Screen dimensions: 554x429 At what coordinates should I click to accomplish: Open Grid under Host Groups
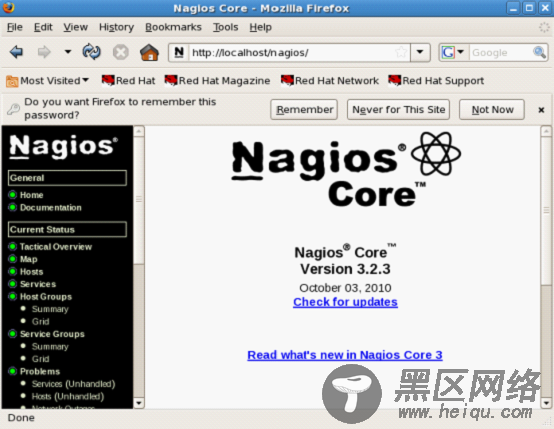click(40, 322)
